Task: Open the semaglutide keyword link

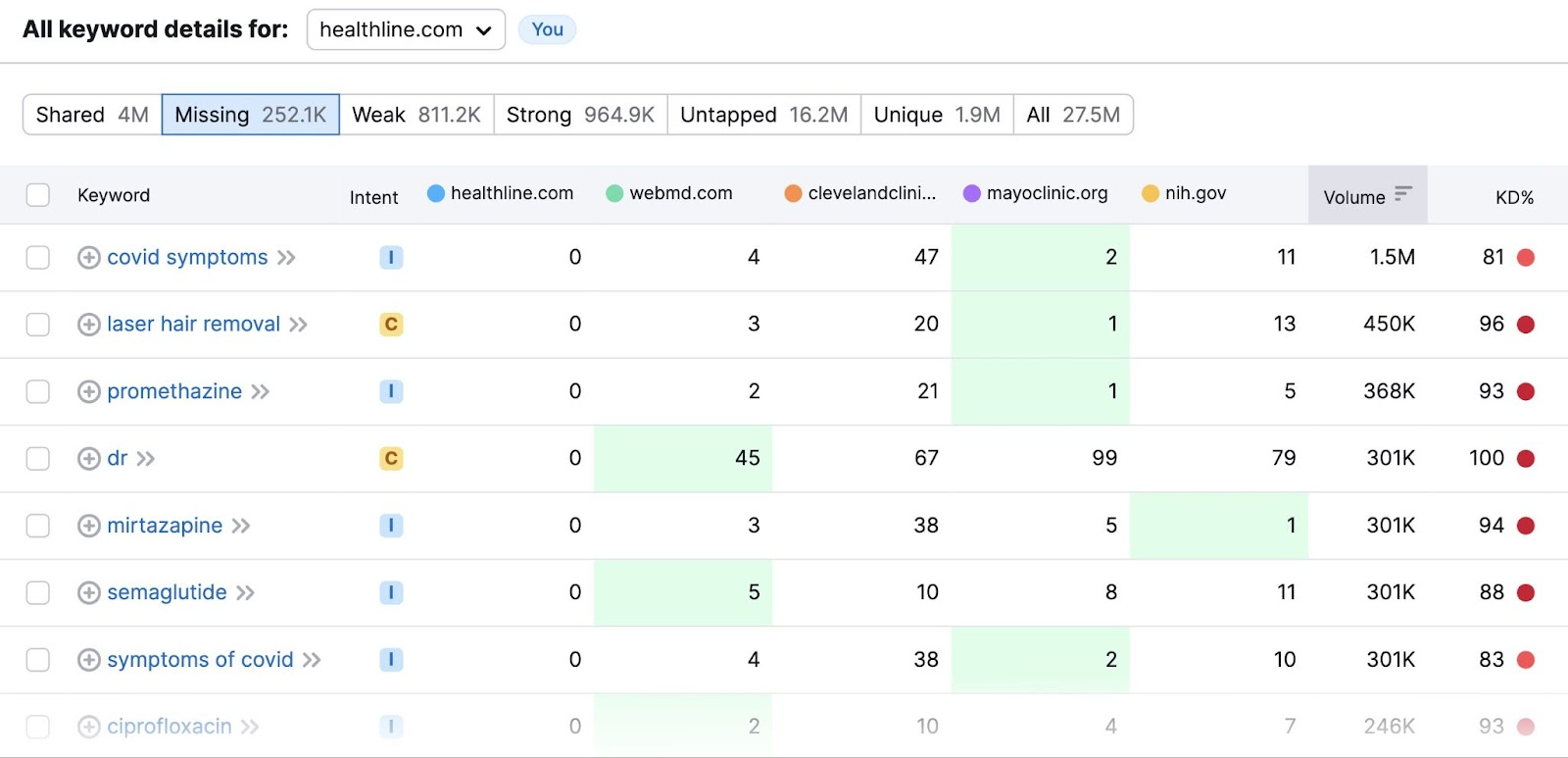Action: pyautogui.click(x=167, y=592)
